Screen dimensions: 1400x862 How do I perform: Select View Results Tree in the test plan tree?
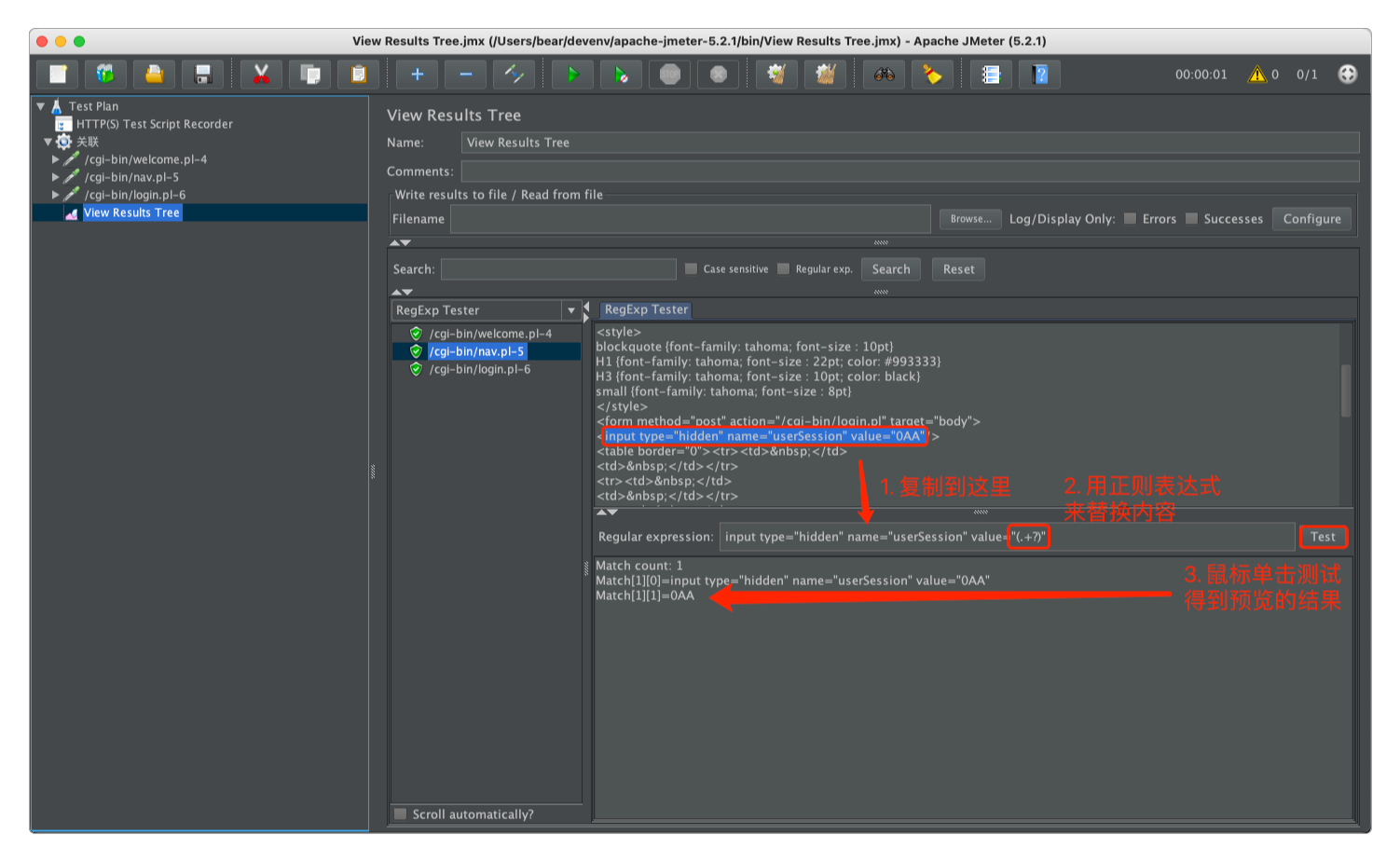(x=131, y=212)
